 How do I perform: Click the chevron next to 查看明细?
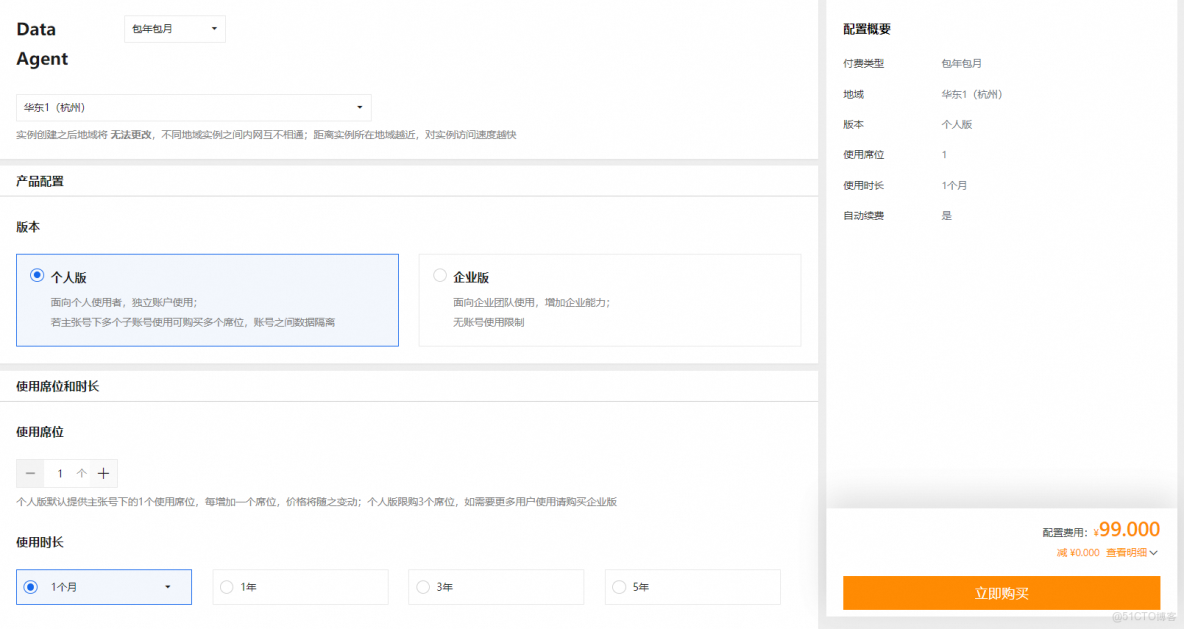1155,552
